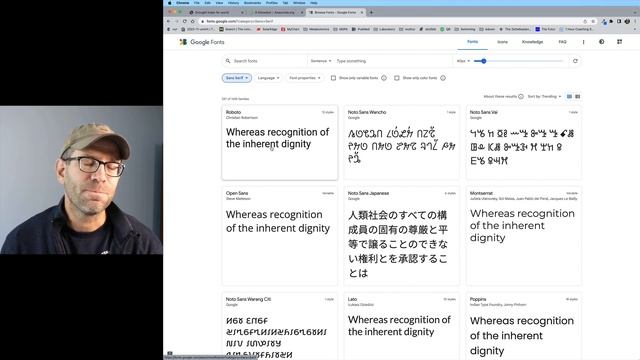Toggle the dark theme icon
The image size is (640, 360).
pos(602,42)
